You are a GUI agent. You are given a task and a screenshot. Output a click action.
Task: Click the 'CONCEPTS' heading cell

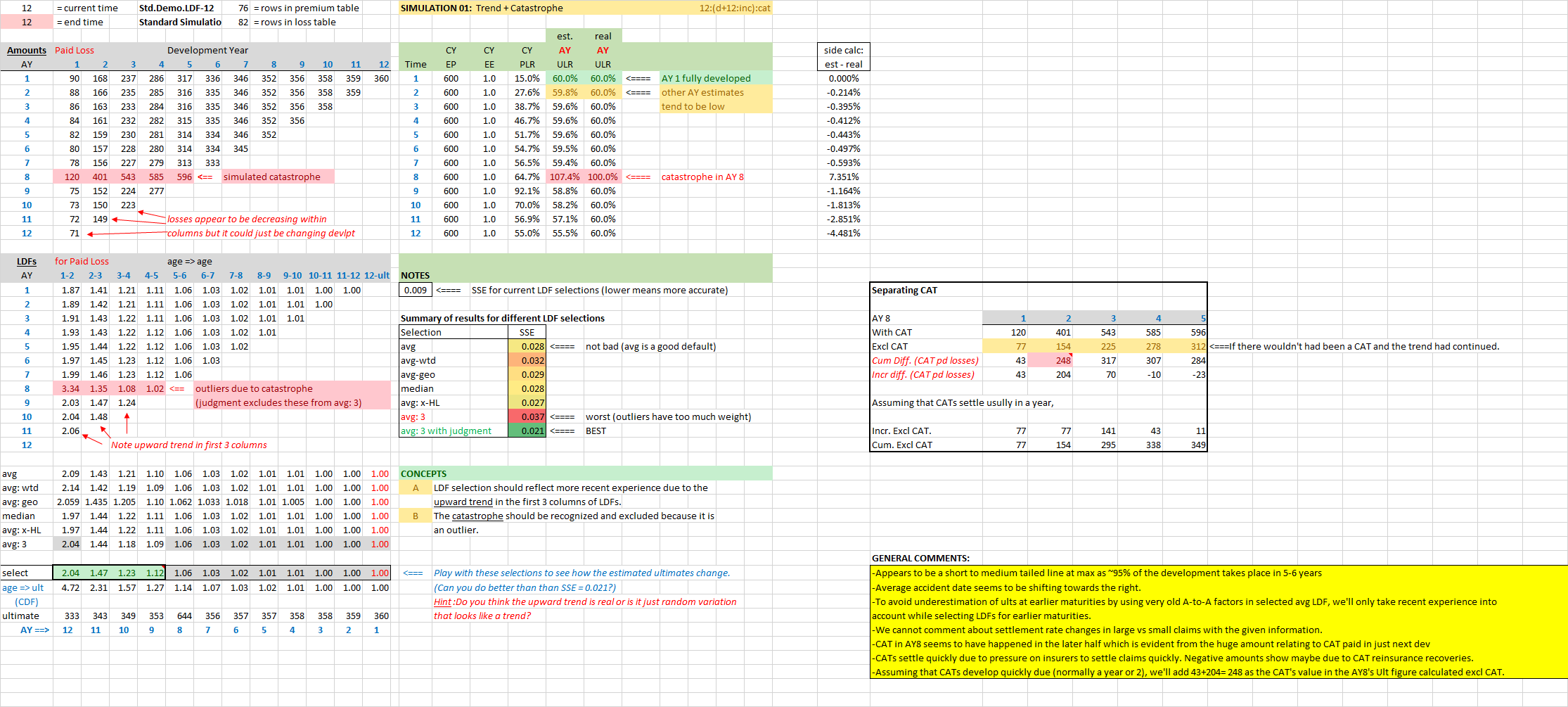tap(424, 473)
